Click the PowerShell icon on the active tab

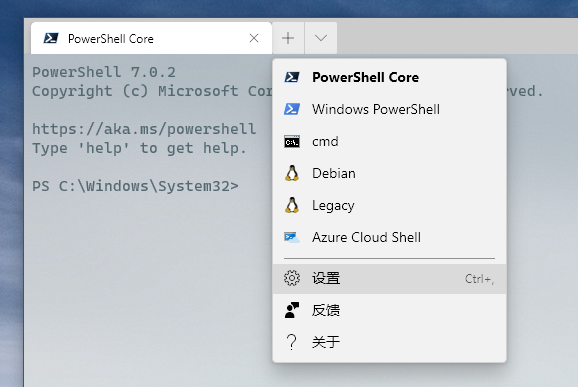pos(51,38)
